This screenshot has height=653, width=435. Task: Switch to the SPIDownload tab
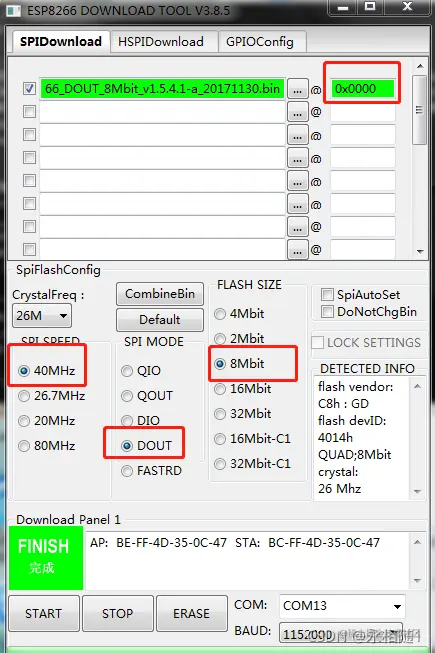pos(61,42)
